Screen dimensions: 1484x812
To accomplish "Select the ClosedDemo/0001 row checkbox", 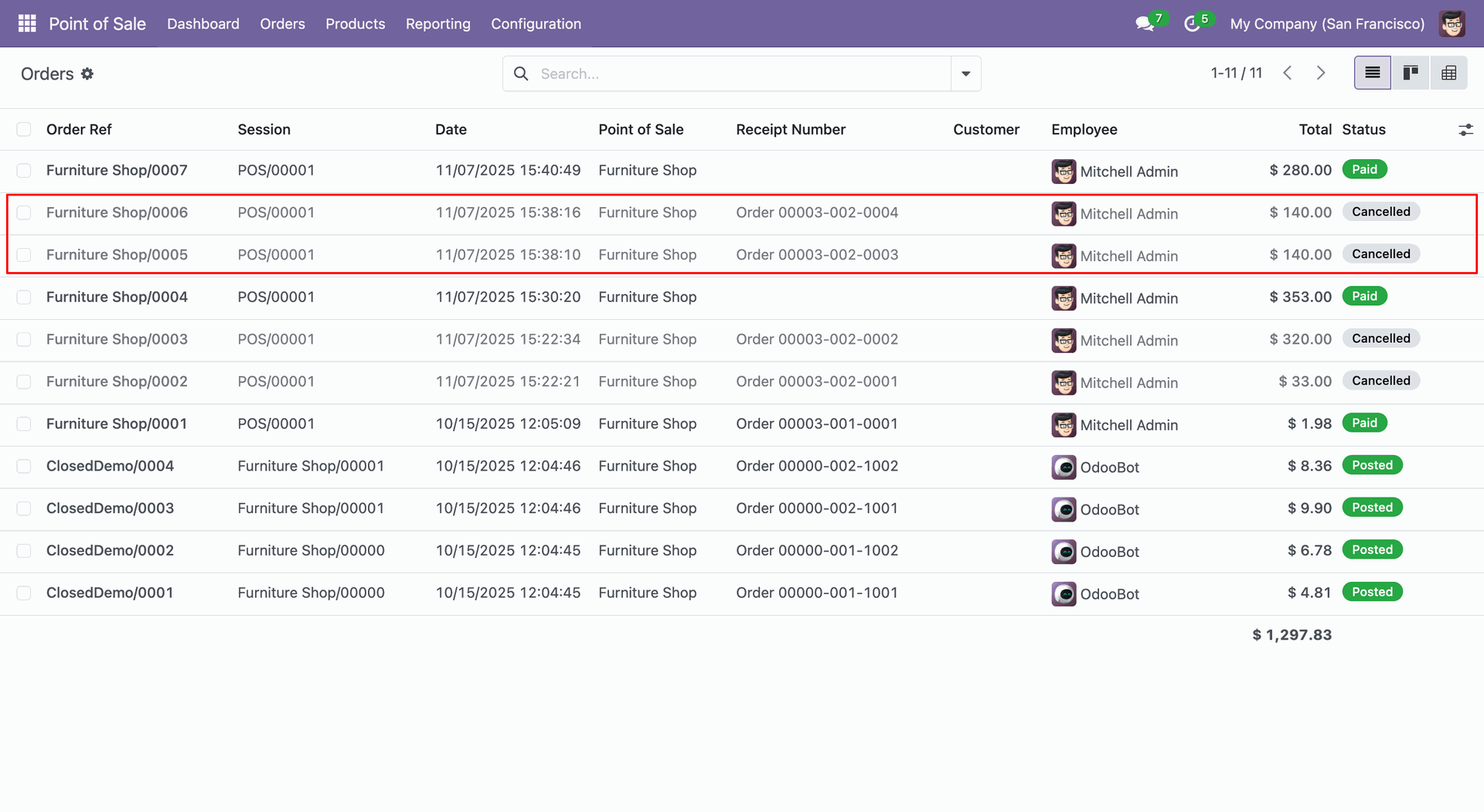I will click(24, 593).
